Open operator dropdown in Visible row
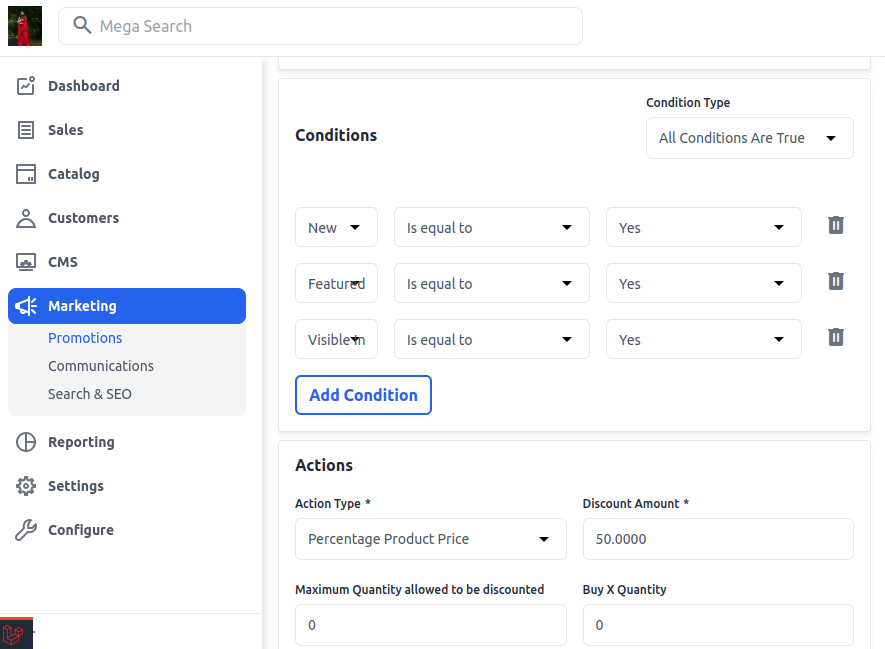The width and height of the screenshot is (885, 649). point(492,339)
